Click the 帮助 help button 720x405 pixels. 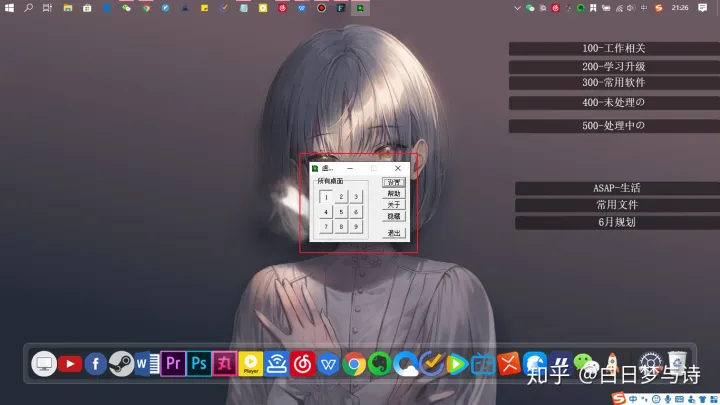tap(394, 193)
